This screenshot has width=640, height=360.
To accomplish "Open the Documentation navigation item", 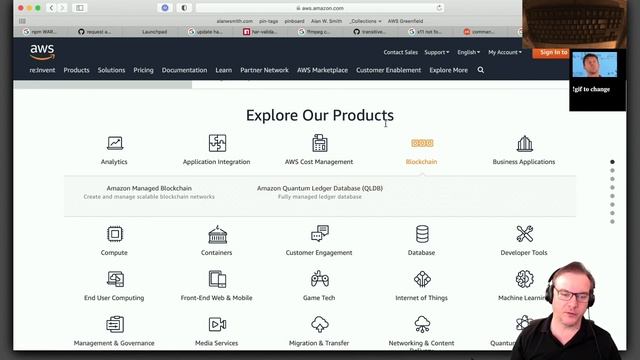I will point(184,70).
